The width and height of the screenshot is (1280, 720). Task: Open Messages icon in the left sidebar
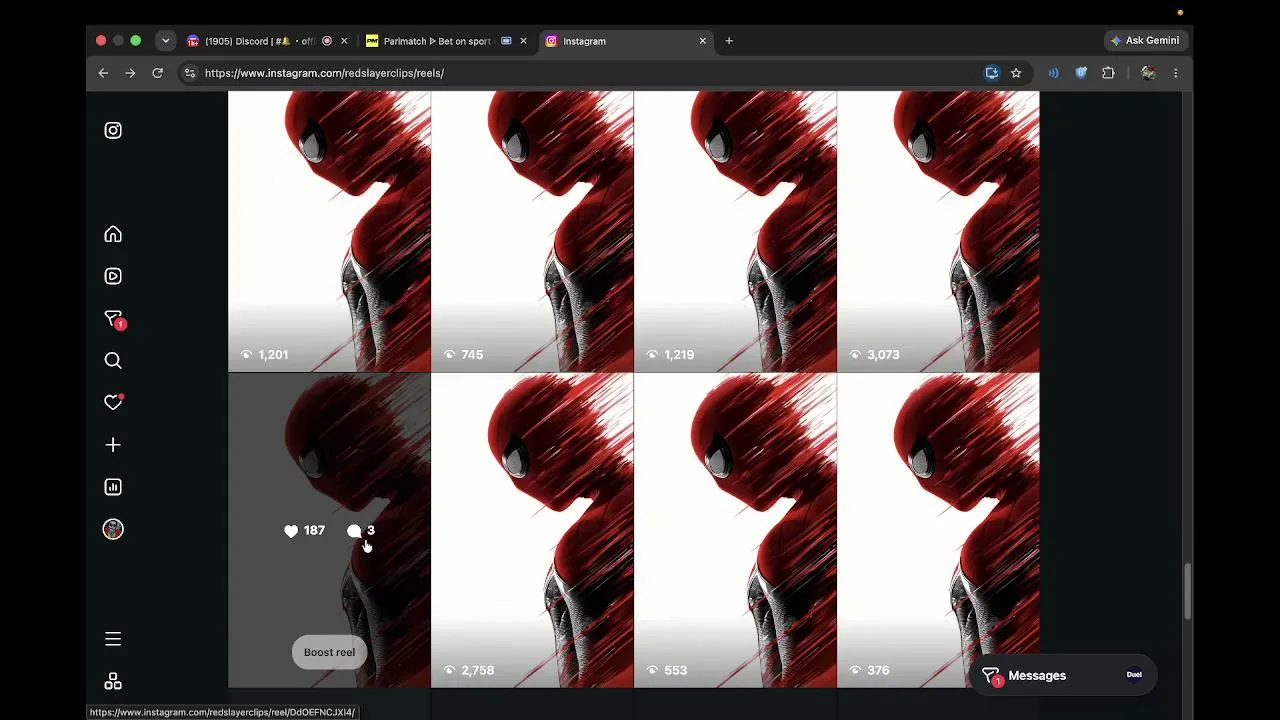pyautogui.click(x=114, y=319)
